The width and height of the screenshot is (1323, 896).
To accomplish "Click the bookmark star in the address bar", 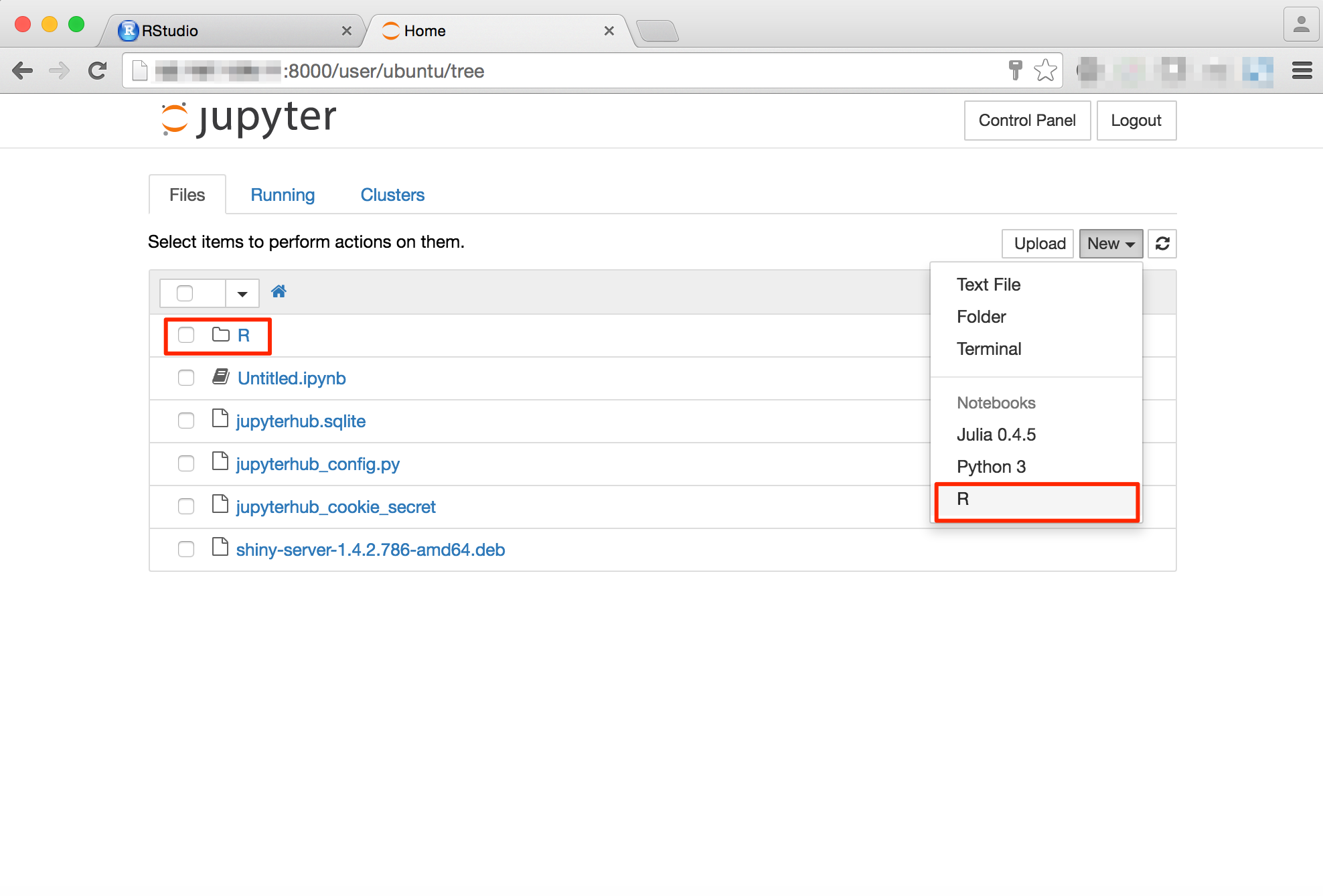I will coord(1044,70).
